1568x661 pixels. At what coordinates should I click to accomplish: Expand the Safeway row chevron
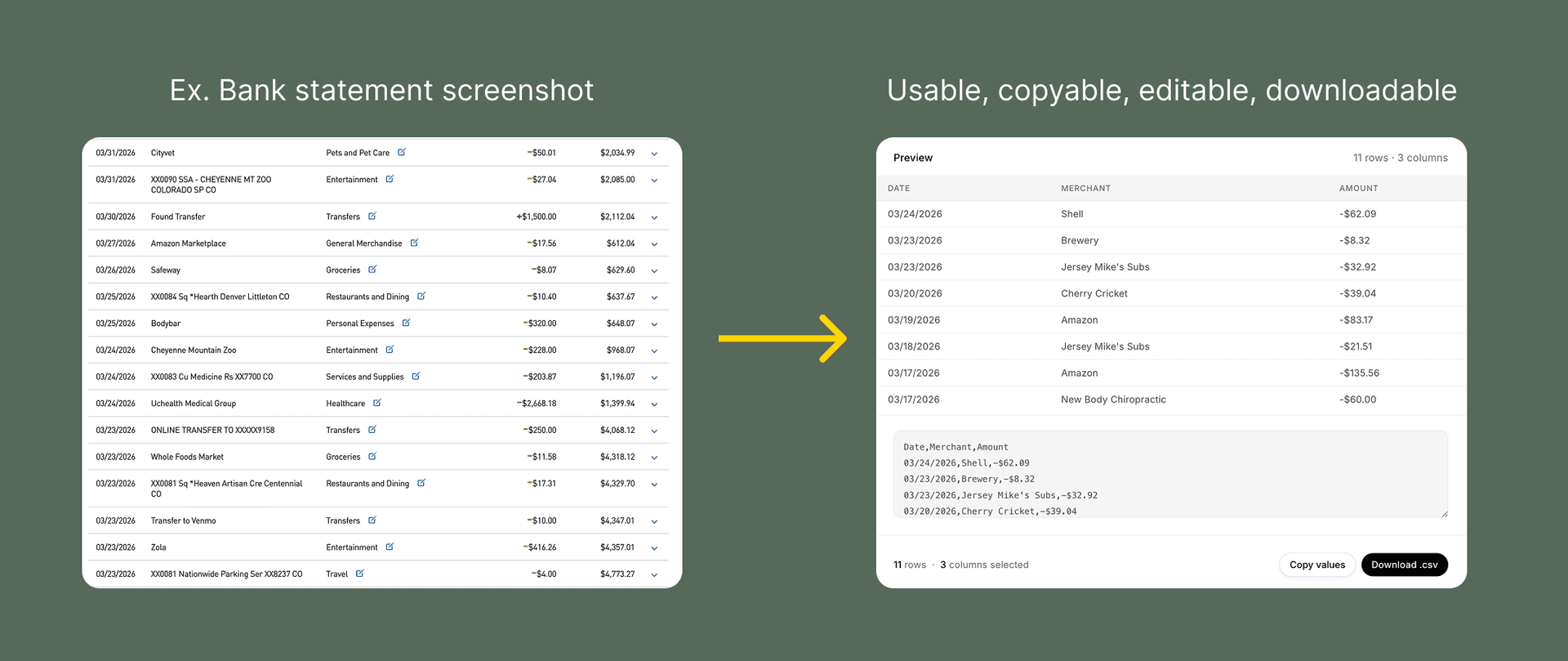[654, 270]
